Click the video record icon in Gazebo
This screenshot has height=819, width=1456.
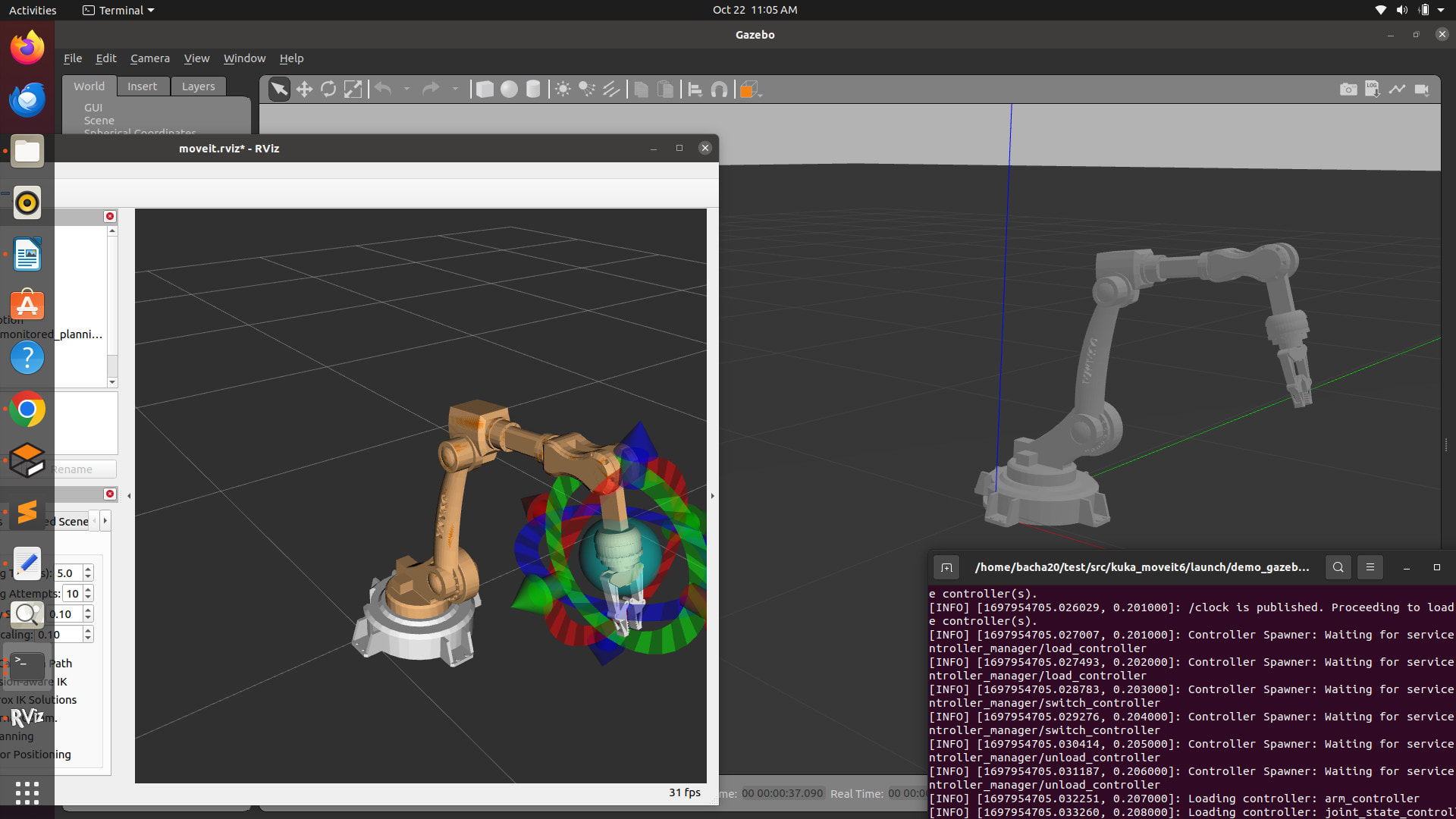click(1422, 89)
